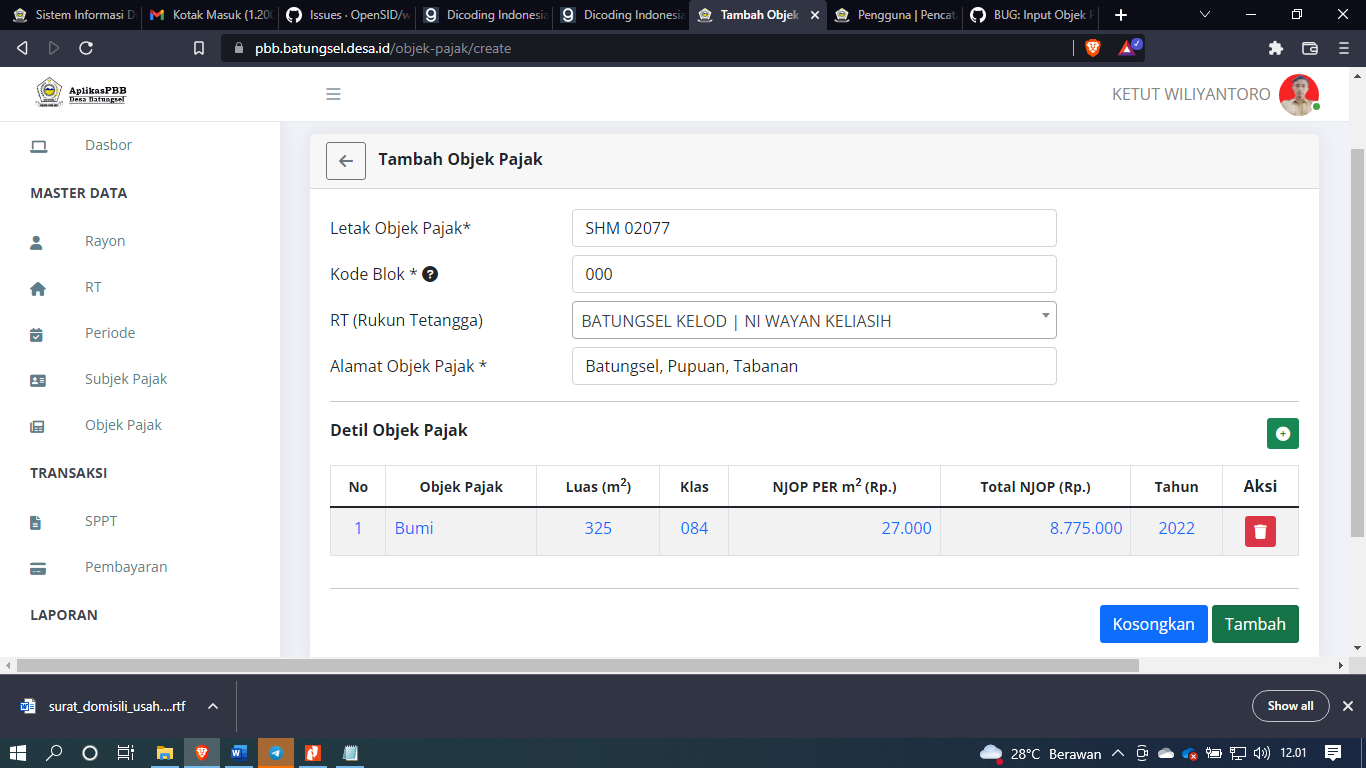
Task: Open the Kode Blok help tooltip icon
Action: pos(430,273)
